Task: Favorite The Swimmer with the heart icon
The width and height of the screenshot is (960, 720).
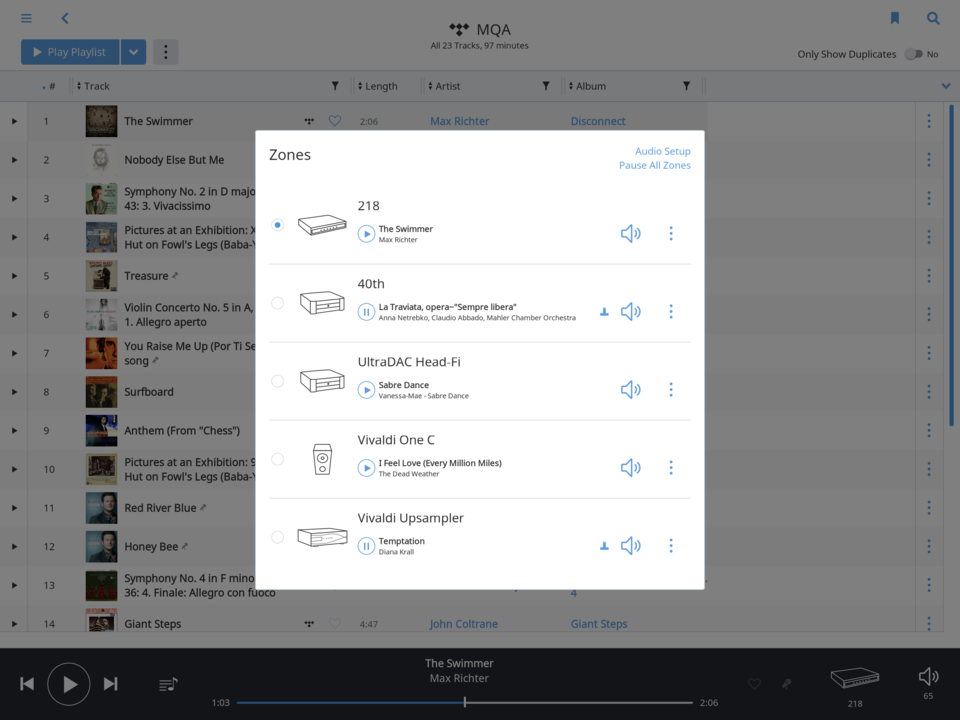Action: pos(335,121)
